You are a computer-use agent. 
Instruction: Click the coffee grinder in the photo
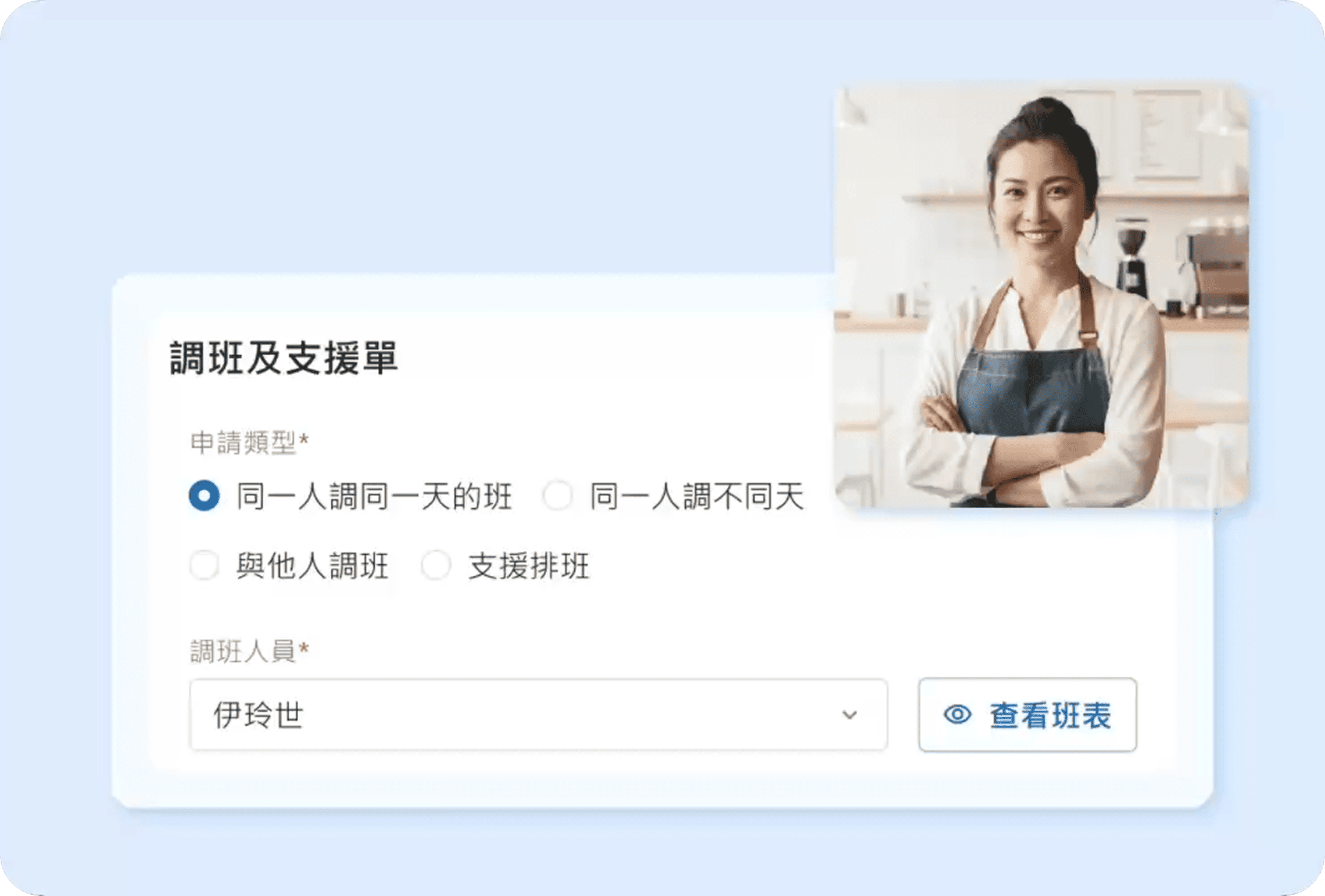pyautogui.click(x=1130, y=259)
